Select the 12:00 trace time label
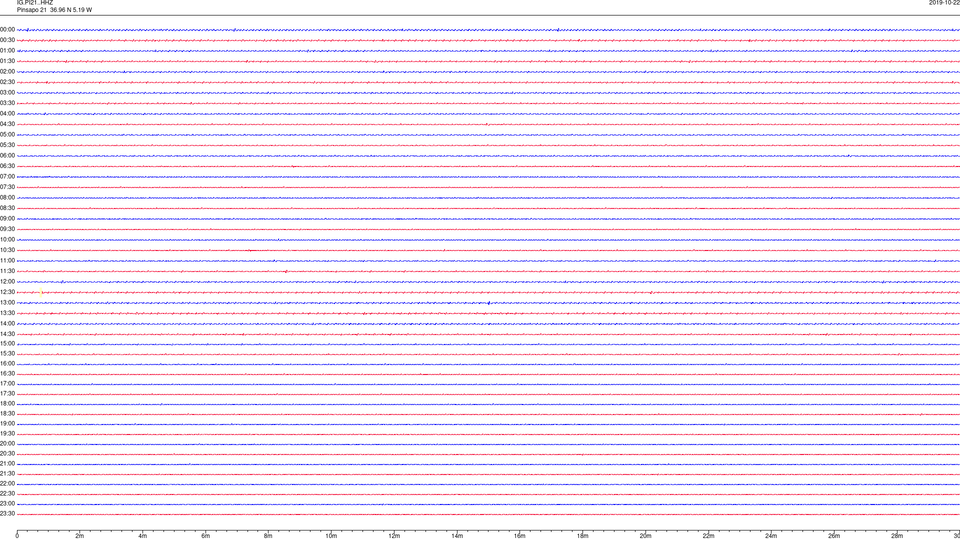This screenshot has width=960, height=540. coord(7,282)
